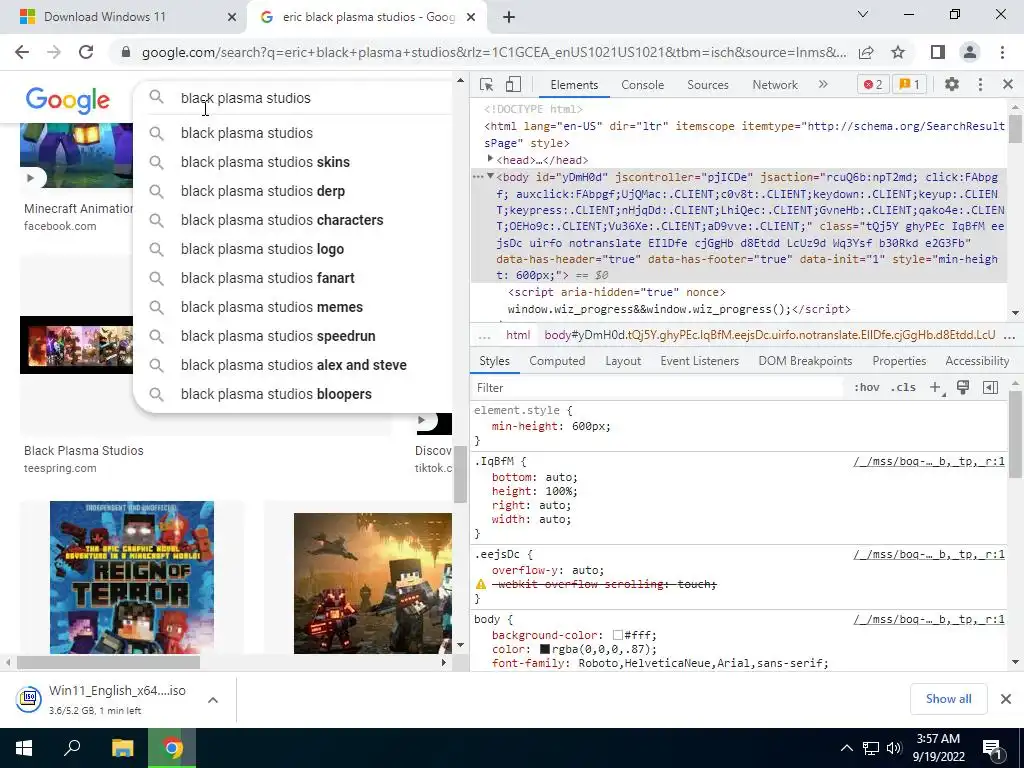The height and width of the screenshot is (768, 1024).
Task: Open Chrome's three-dot menu
Action: [x=1002, y=52]
